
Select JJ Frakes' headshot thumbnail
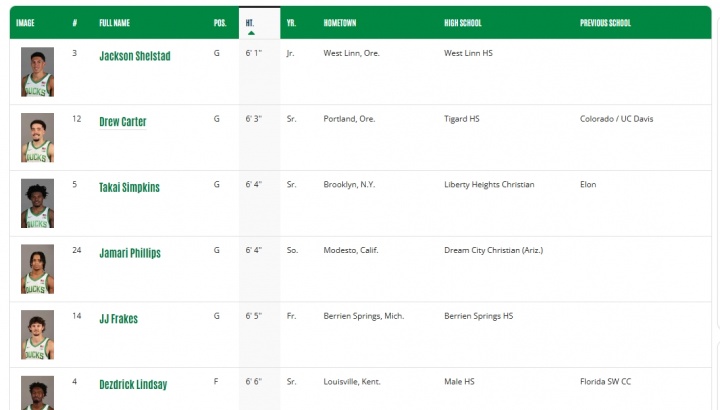tap(37, 335)
